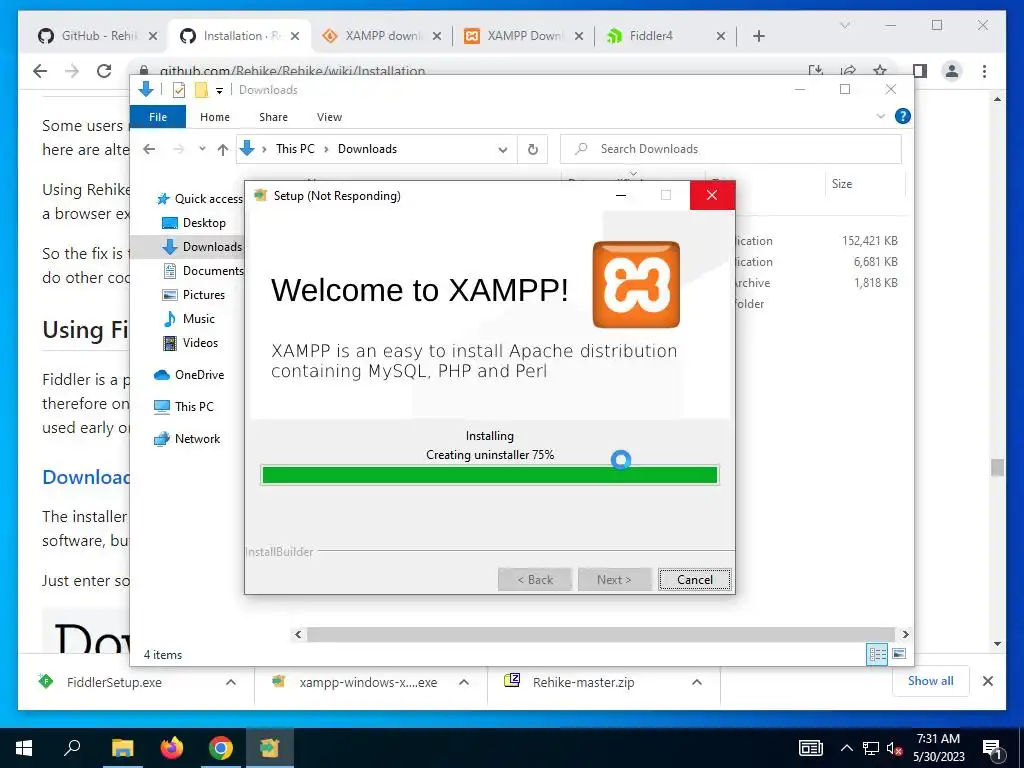Open Firefox from taskbar
The height and width of the screenshot is (768, 1024).
point(172,748)
